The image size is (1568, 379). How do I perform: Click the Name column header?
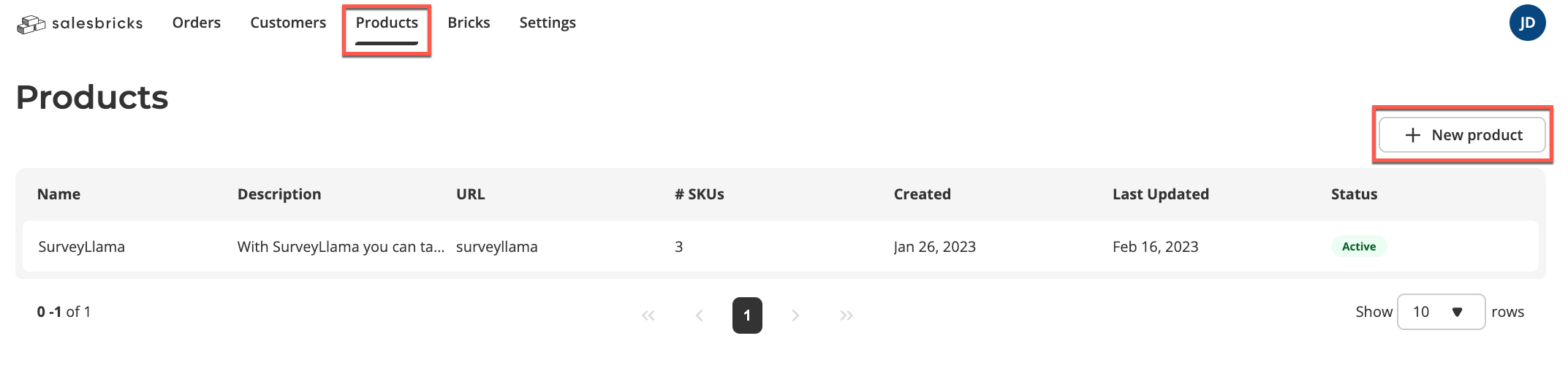(x=59, y=194)
